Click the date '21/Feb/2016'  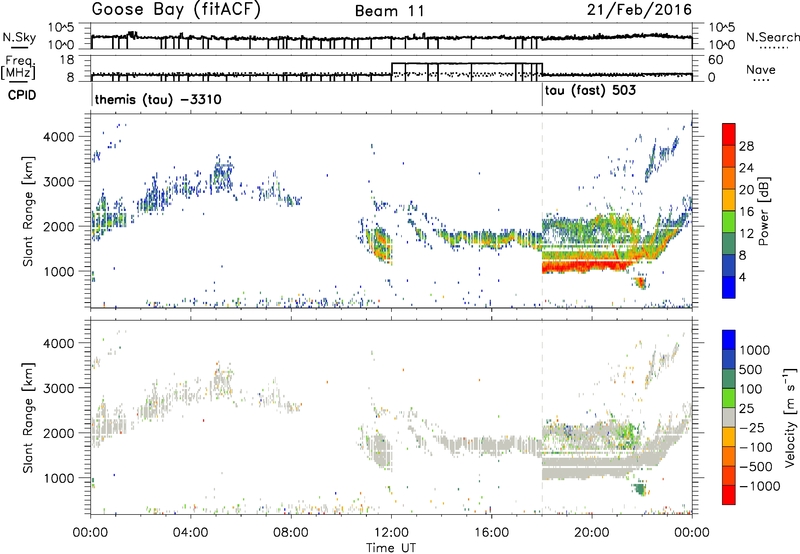point(639,10)
